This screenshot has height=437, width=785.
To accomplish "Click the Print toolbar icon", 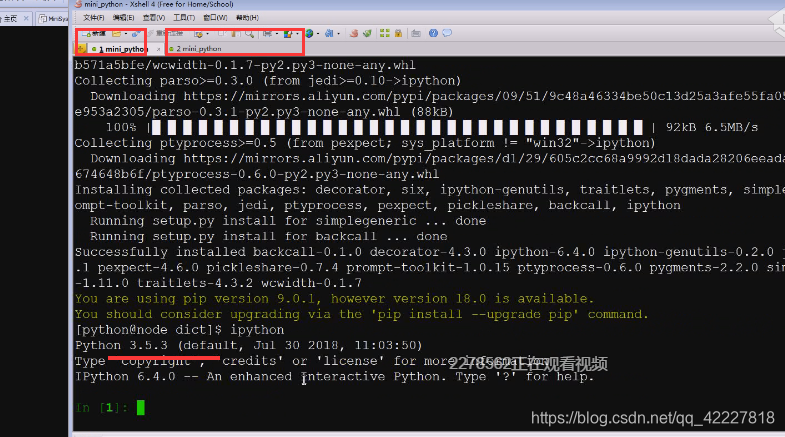I will pos(268,34).
